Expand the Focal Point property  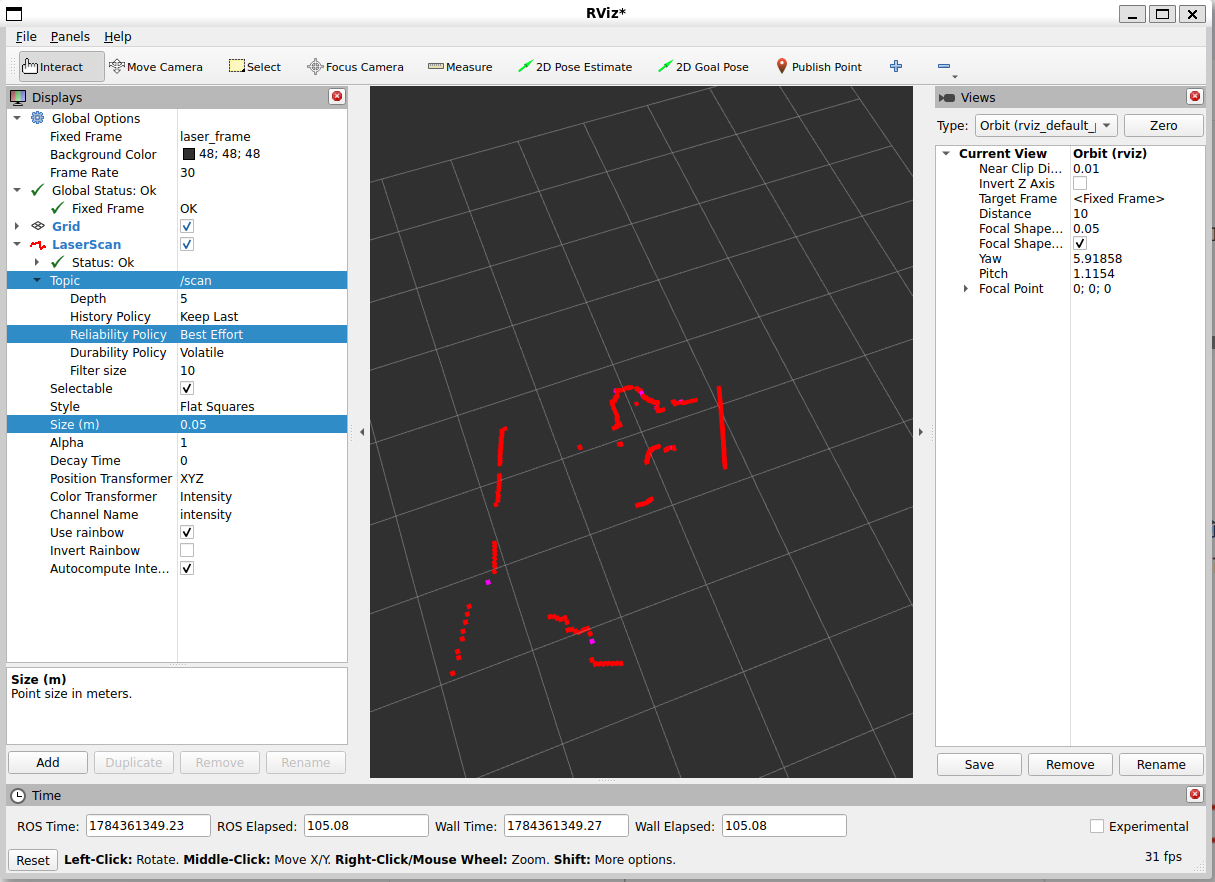pyautogui.click(x=966, y=288)
